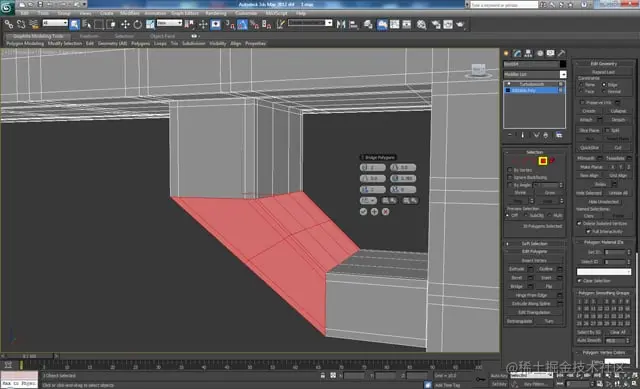This screenshot has width=640, height=389.
Task: Toggle Delete Isolated Vertices checkbox
Action: click(x=579, y=223)
